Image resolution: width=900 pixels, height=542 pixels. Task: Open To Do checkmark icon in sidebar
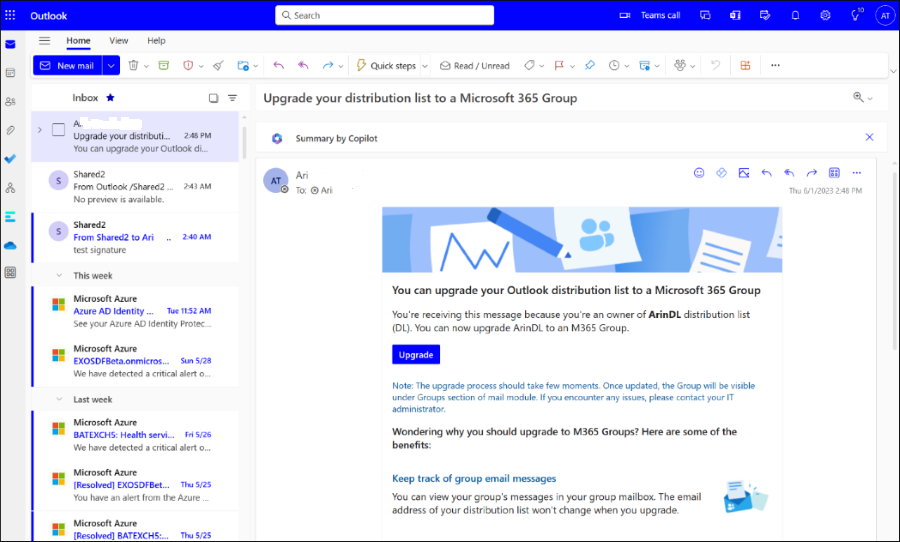point(10,158)
